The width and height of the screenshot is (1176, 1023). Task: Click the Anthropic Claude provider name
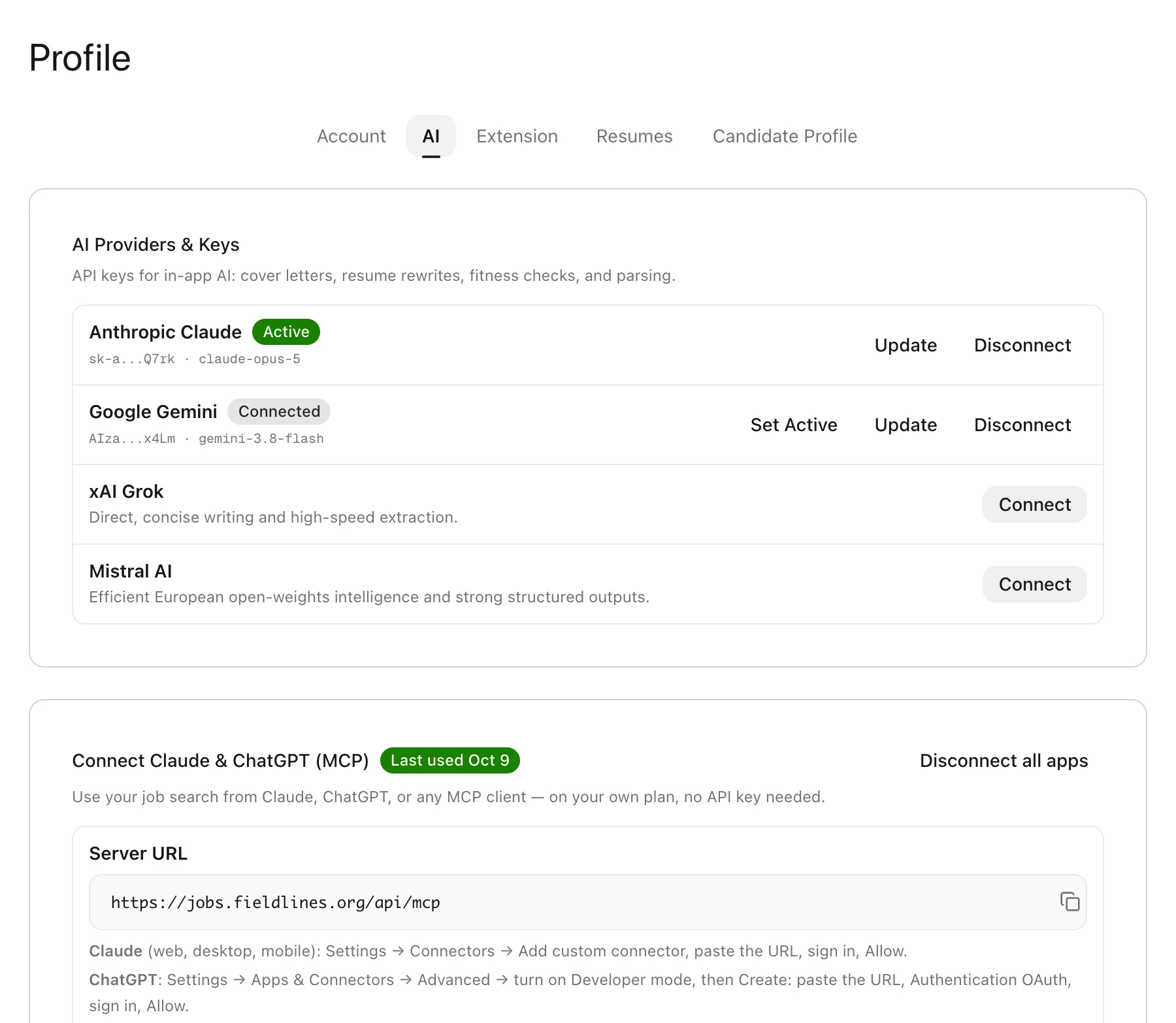pyautogui.click(x=165, y=332)
